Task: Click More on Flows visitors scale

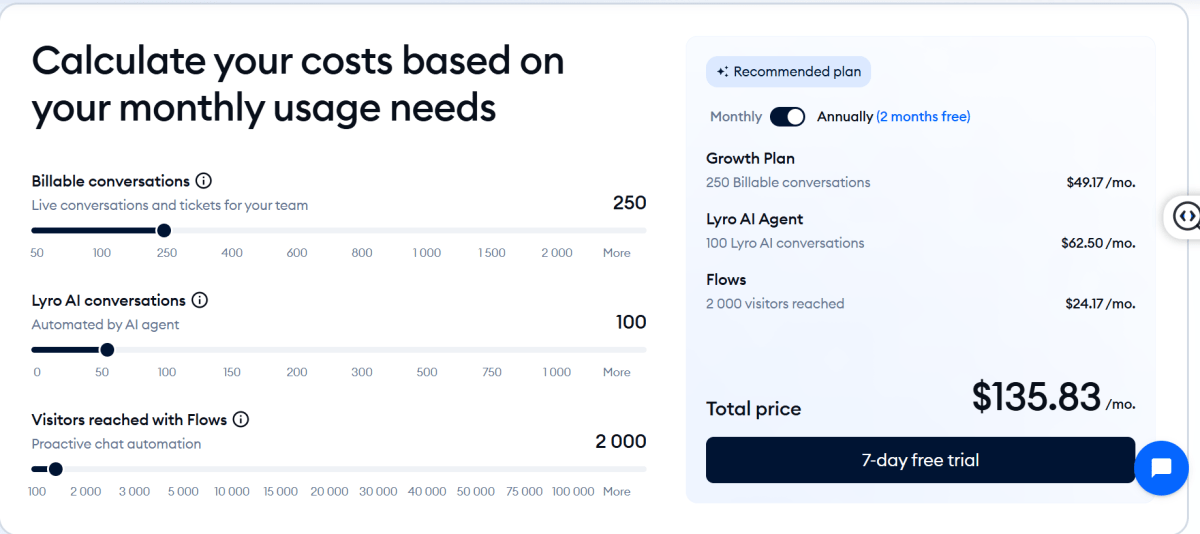Action: pos(617,491)
